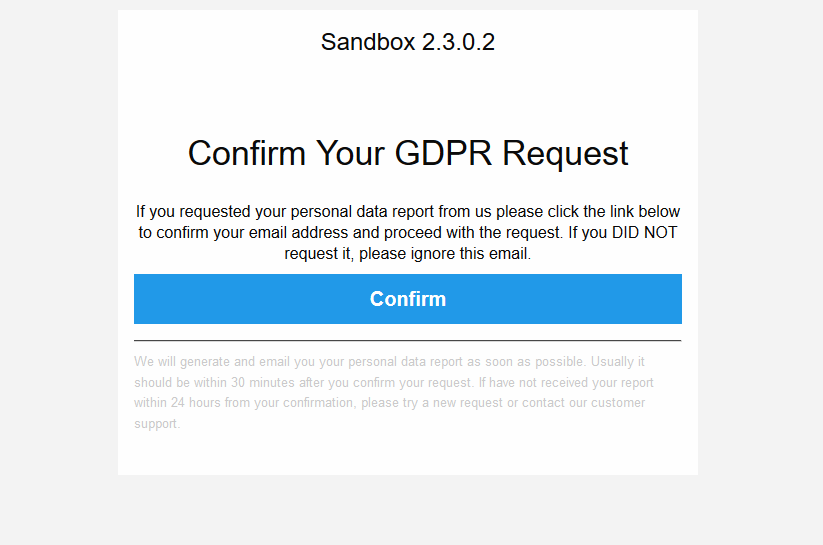Image resolution: width=823 pixels, height=545 pixels.
Task: Click the words DID NOT in the paragraph
Action: 645,232
